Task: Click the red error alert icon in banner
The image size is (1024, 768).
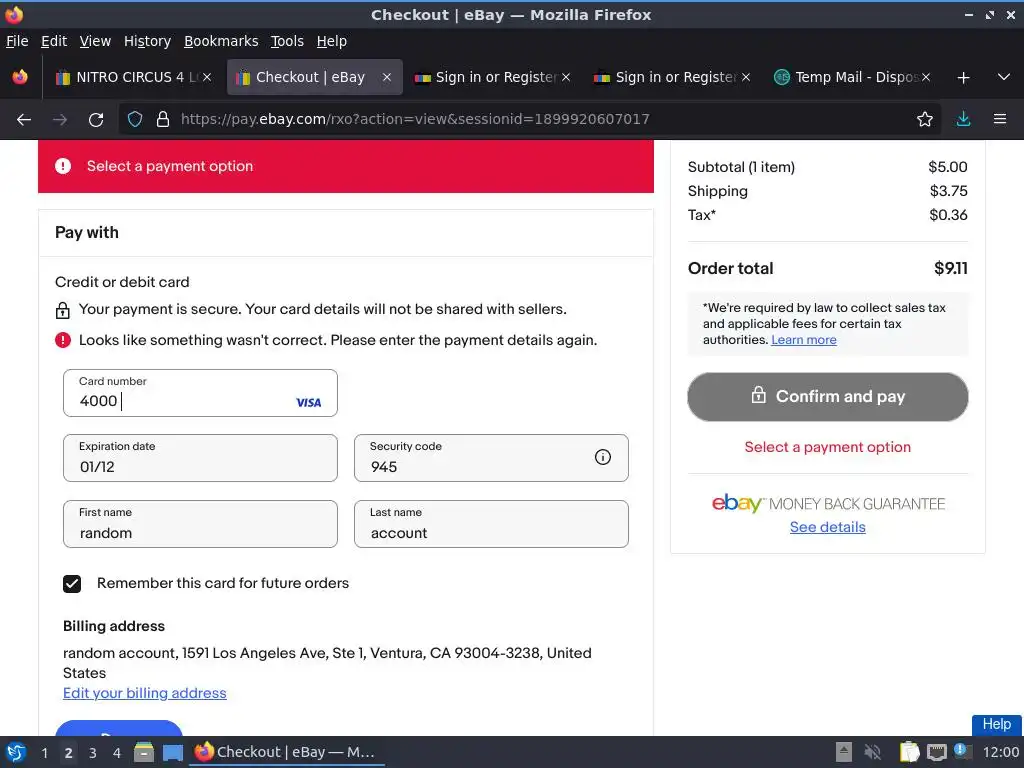Action: click(x=63, y=167)
